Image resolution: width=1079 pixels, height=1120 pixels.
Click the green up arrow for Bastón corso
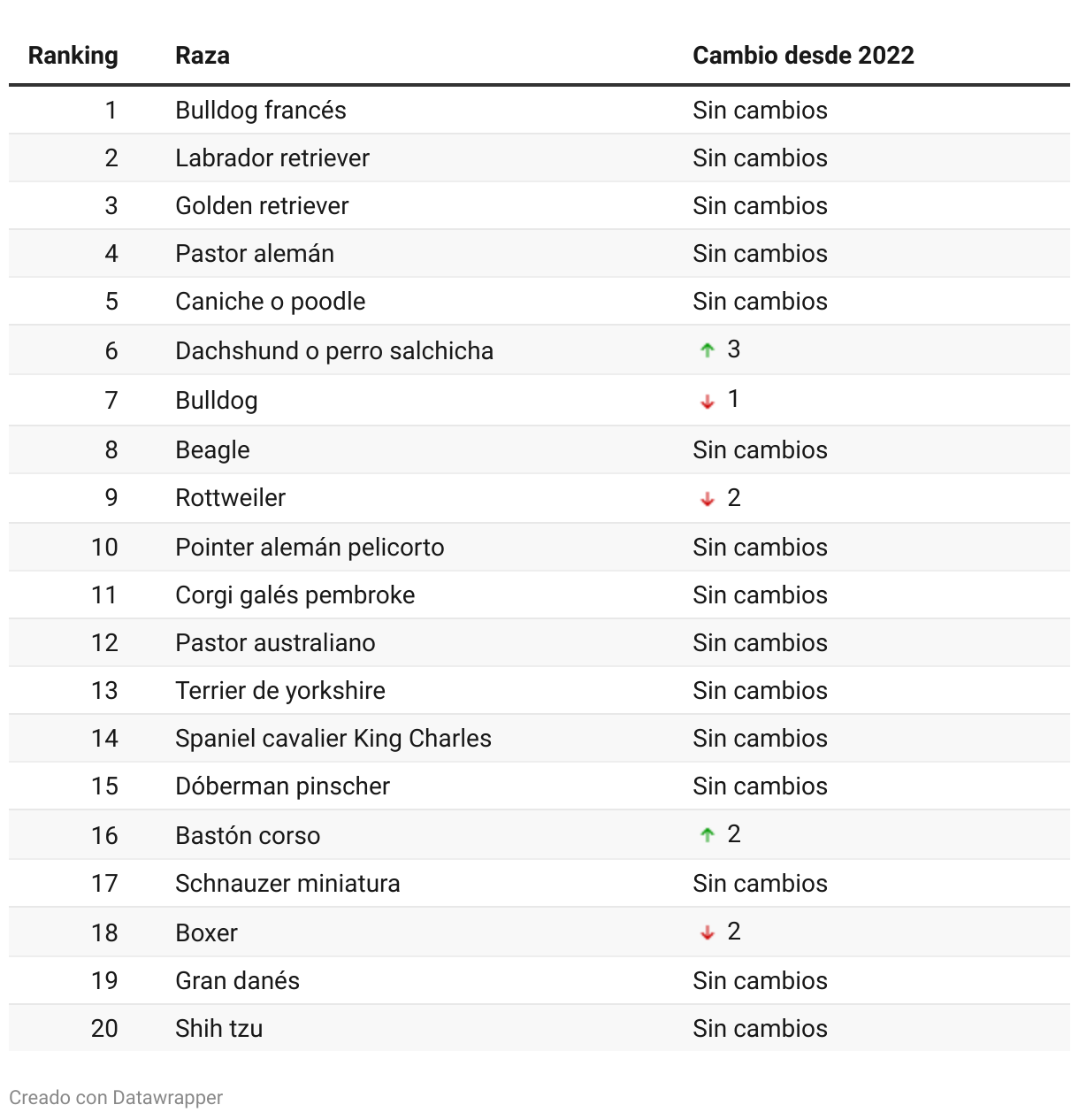(x=707, y=834)
